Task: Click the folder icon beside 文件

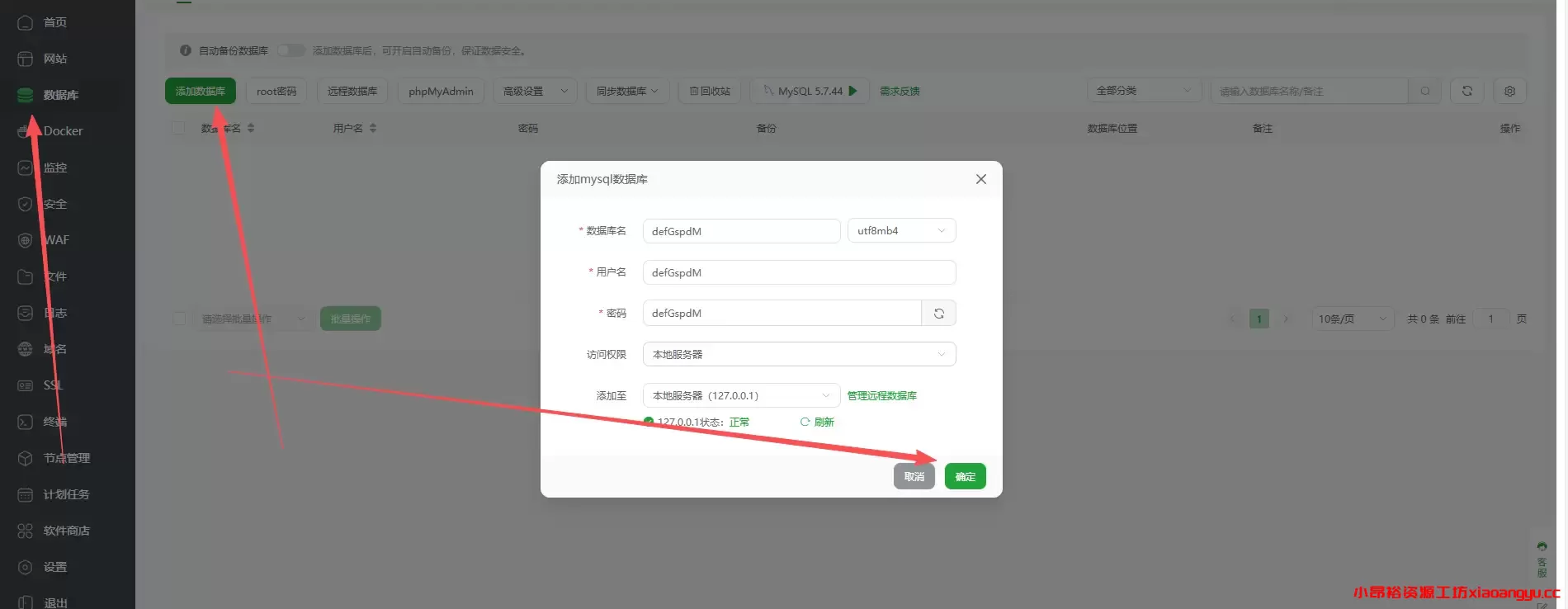Action: 26,276
